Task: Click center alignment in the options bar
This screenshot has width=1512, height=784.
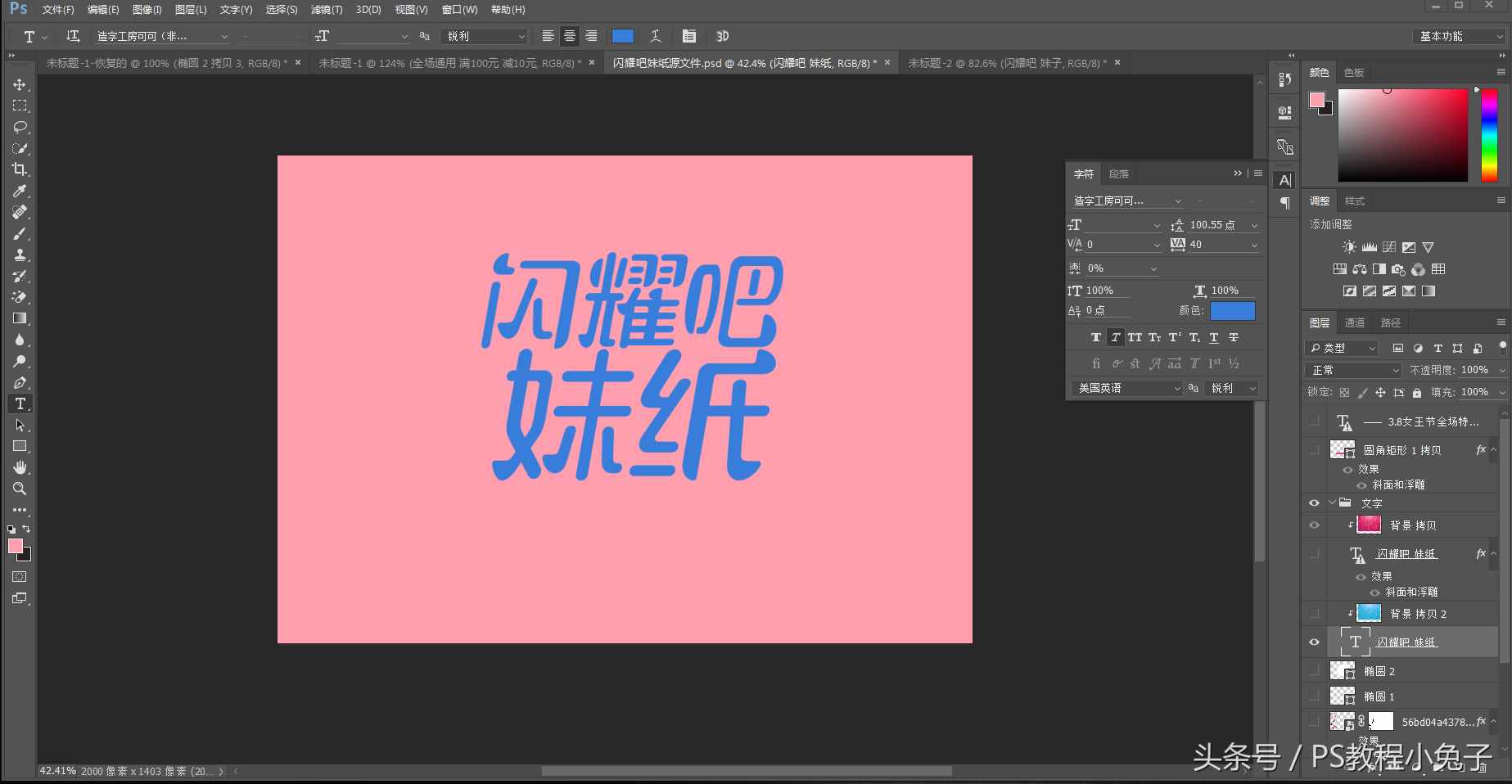Action: pyautogui.click(x=569, y=36)
